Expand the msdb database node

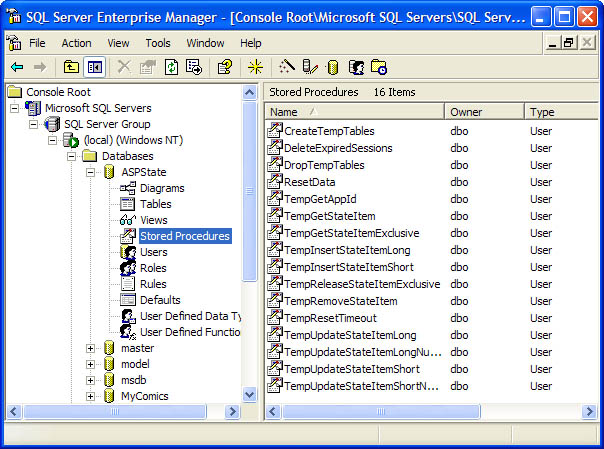pos(90,380)
